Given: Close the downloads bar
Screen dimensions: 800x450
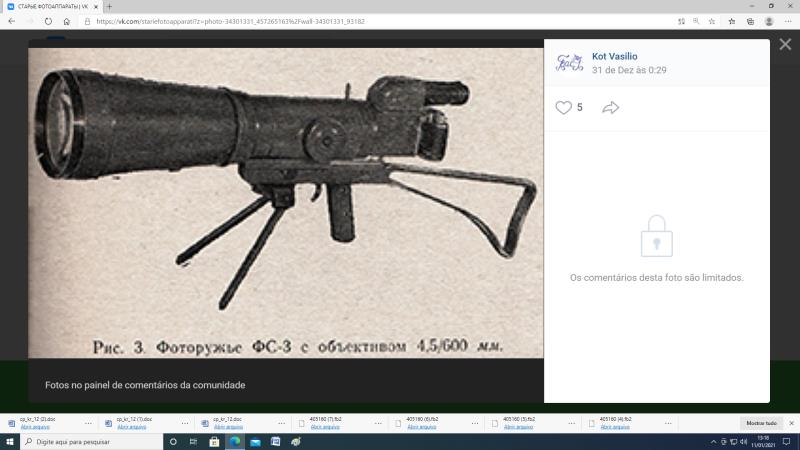Looking at the screenshot, I should tap(790, 422).
